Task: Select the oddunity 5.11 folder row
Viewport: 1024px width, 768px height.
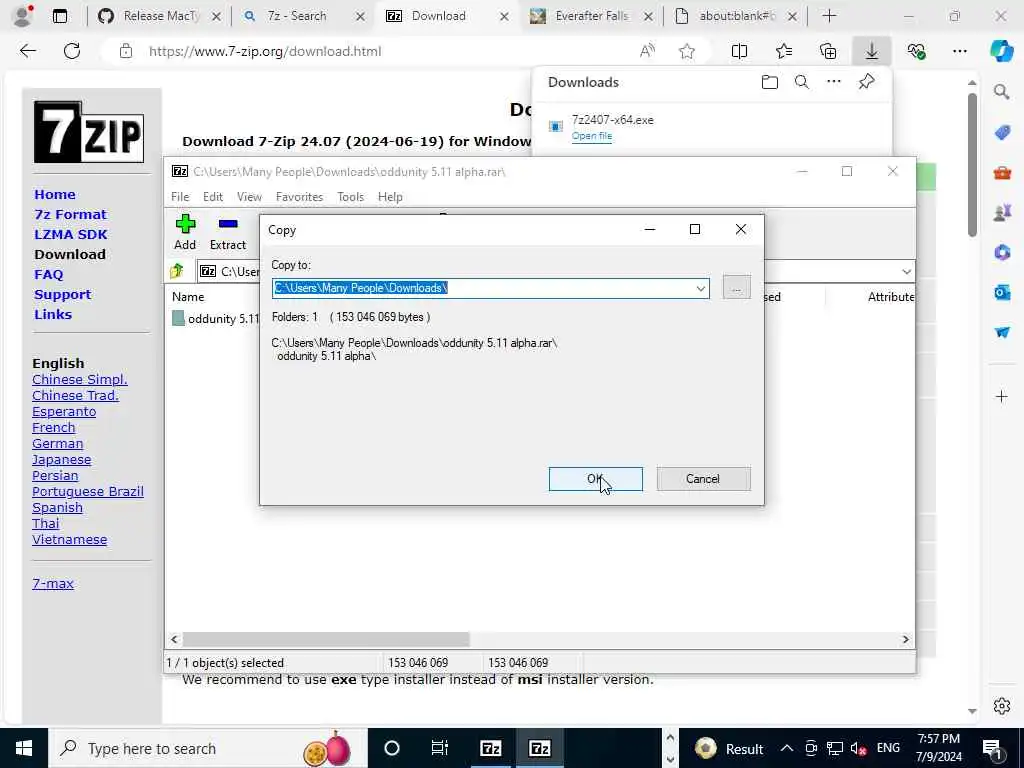Action: pyautogui.click(x=216, y=319)
